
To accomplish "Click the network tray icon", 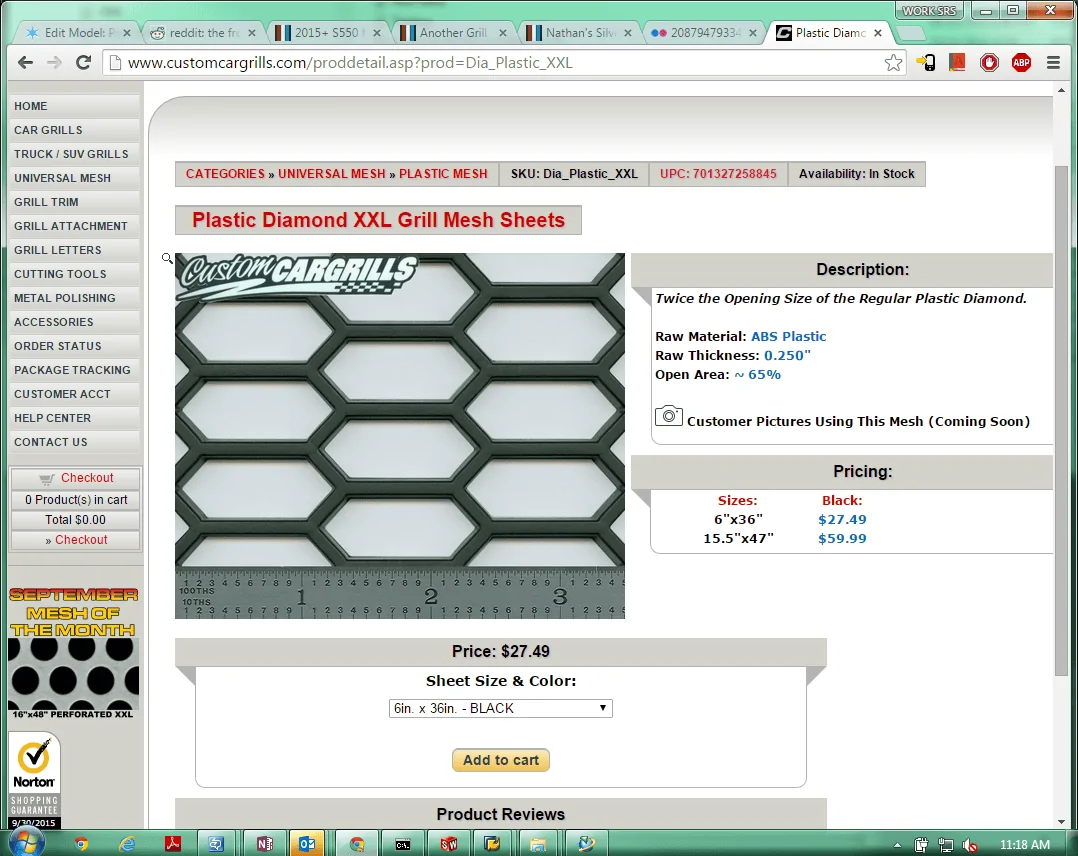I will (946, 845).
